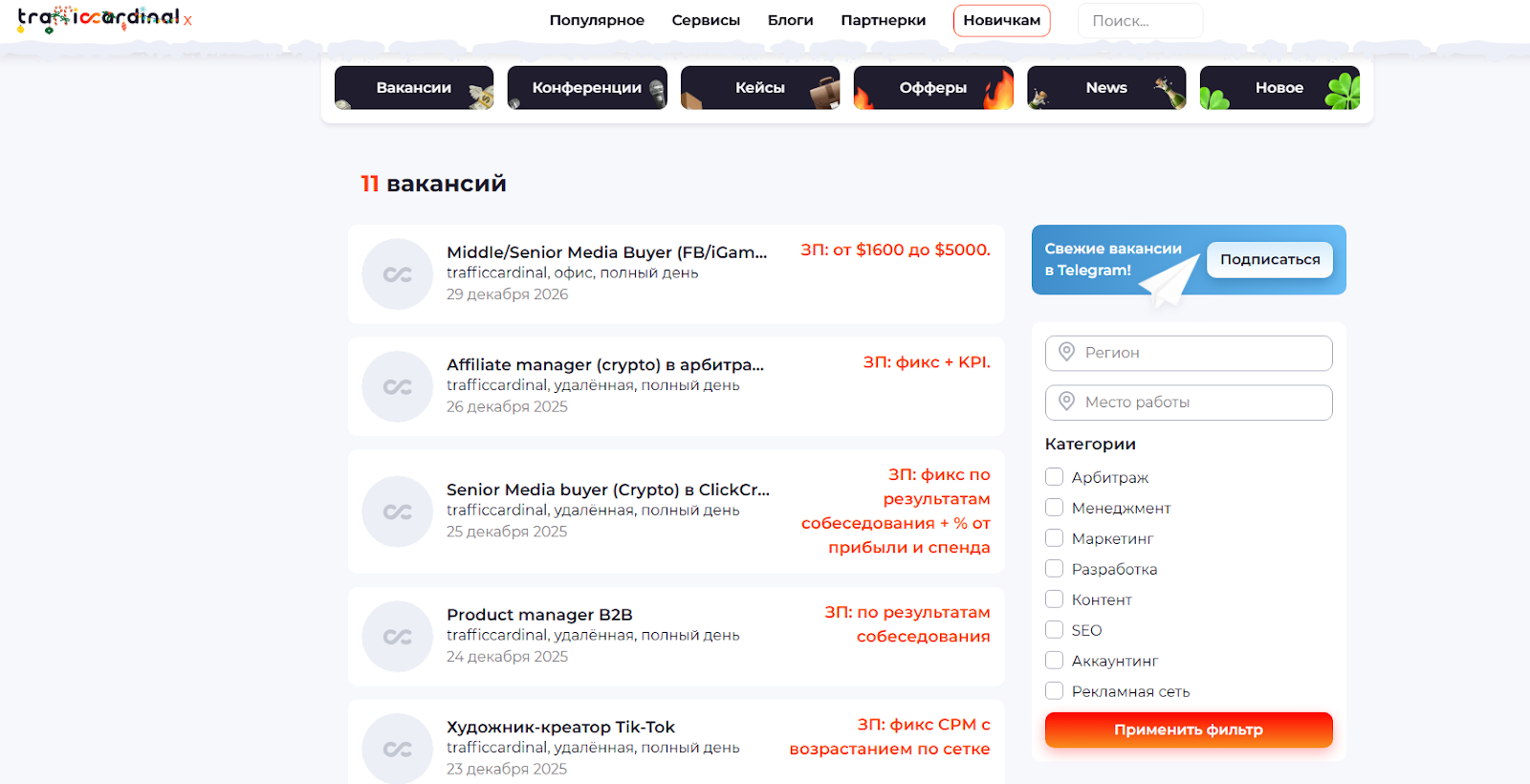Go to the Кейсы section tab
Image resolution: width=1530 pixels, height=784 pixels.
760,88
